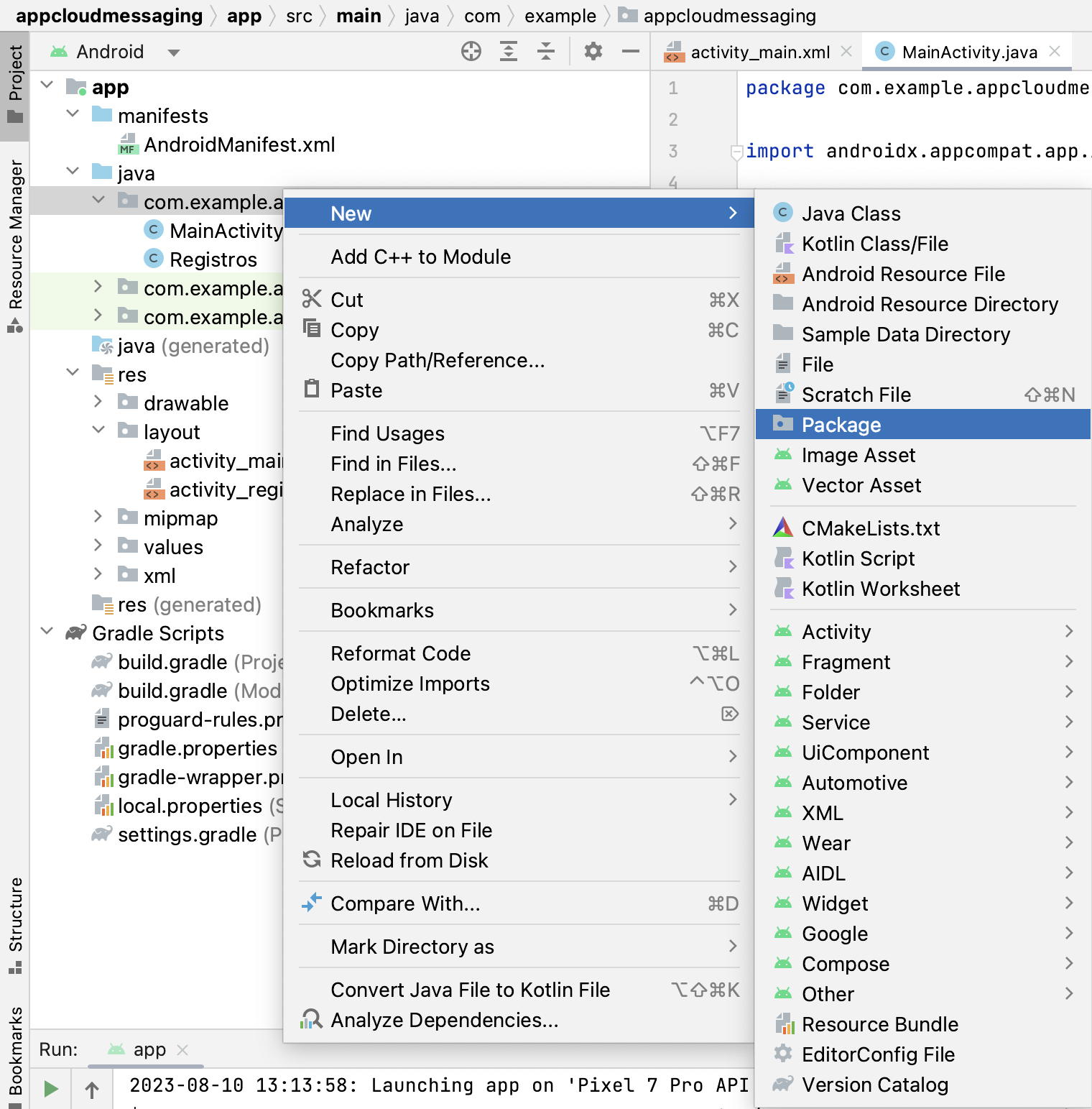Click the up arrow icon in Run panel
The image size is (1092, 1109).
pos(92,1090)
